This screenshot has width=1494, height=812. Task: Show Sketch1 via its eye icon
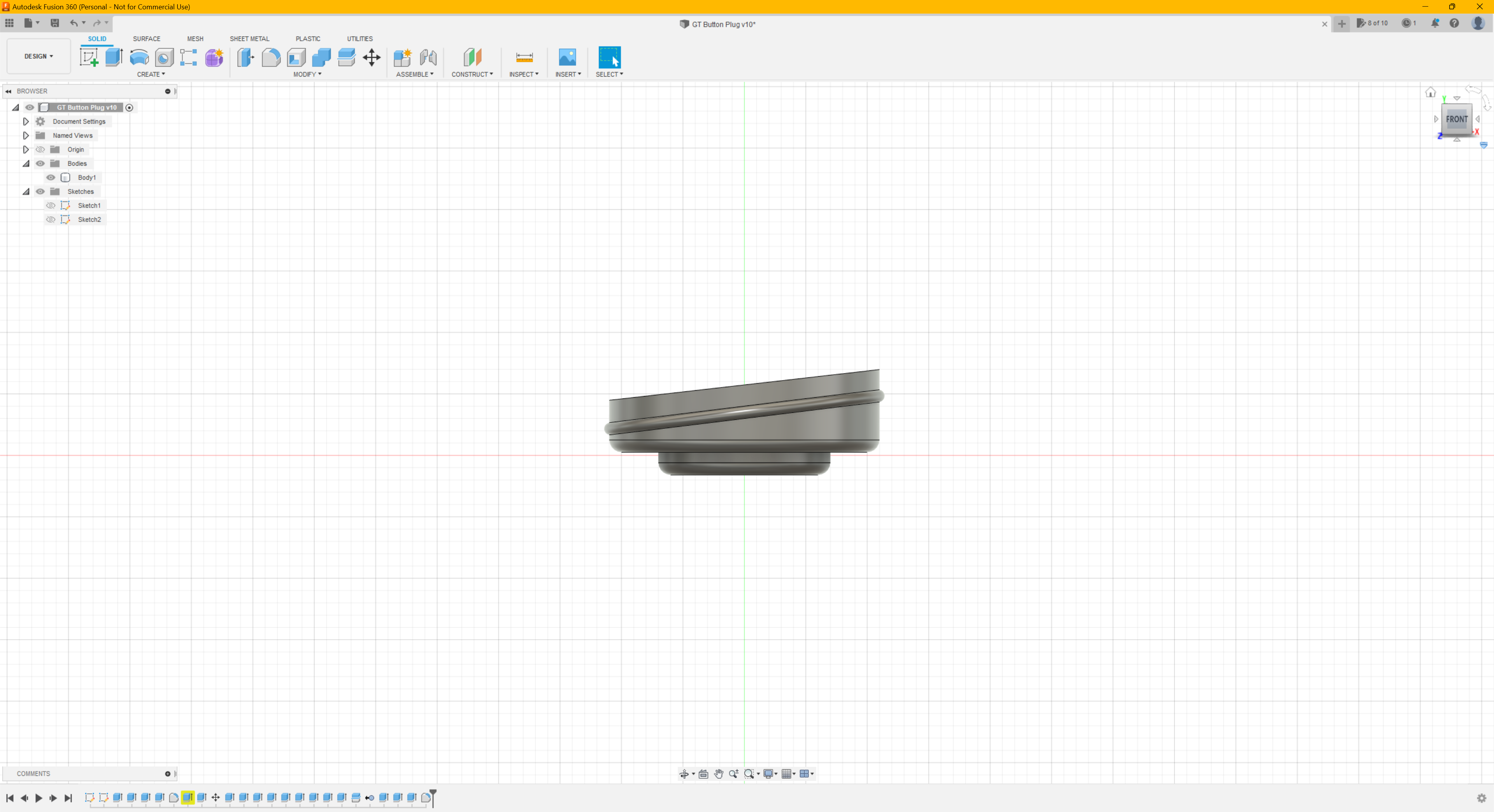click(51, 205)
